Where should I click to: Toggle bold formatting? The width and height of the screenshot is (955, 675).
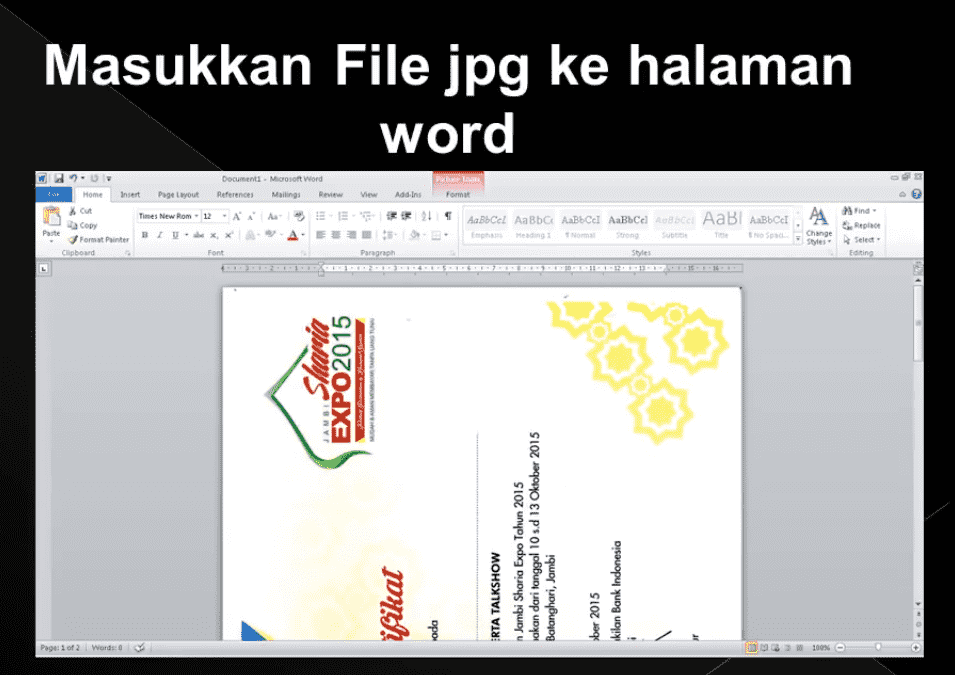[145, 235]
